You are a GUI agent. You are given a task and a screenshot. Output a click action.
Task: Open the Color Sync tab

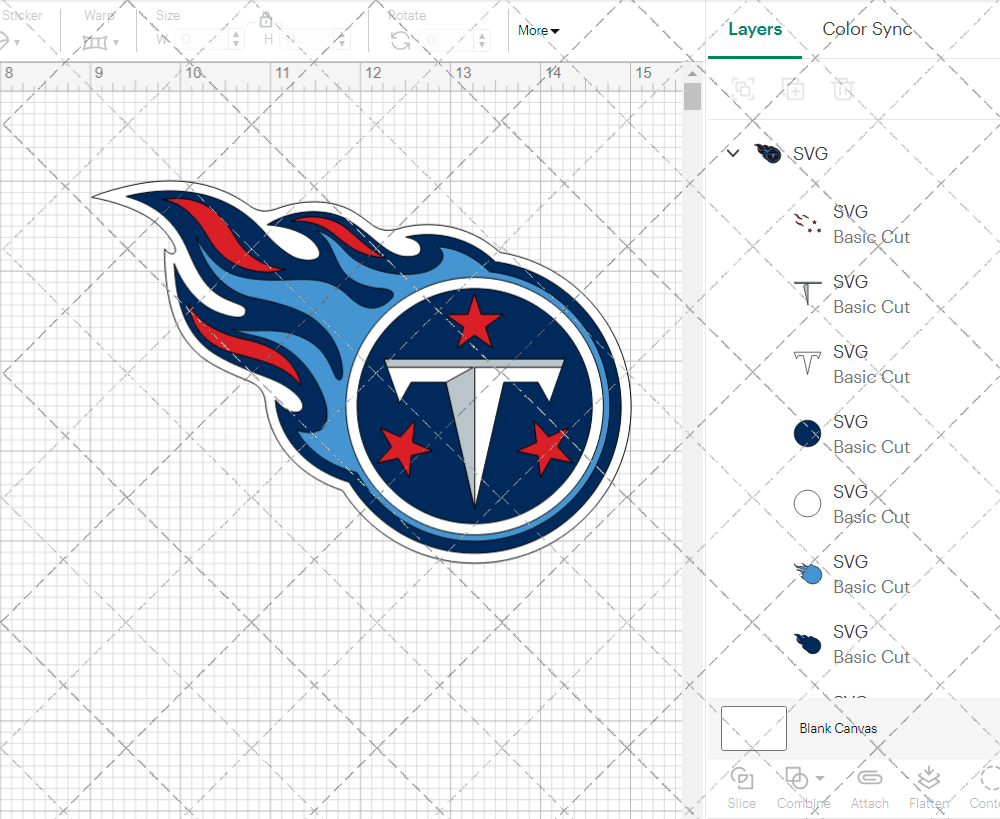click(867, 29)
